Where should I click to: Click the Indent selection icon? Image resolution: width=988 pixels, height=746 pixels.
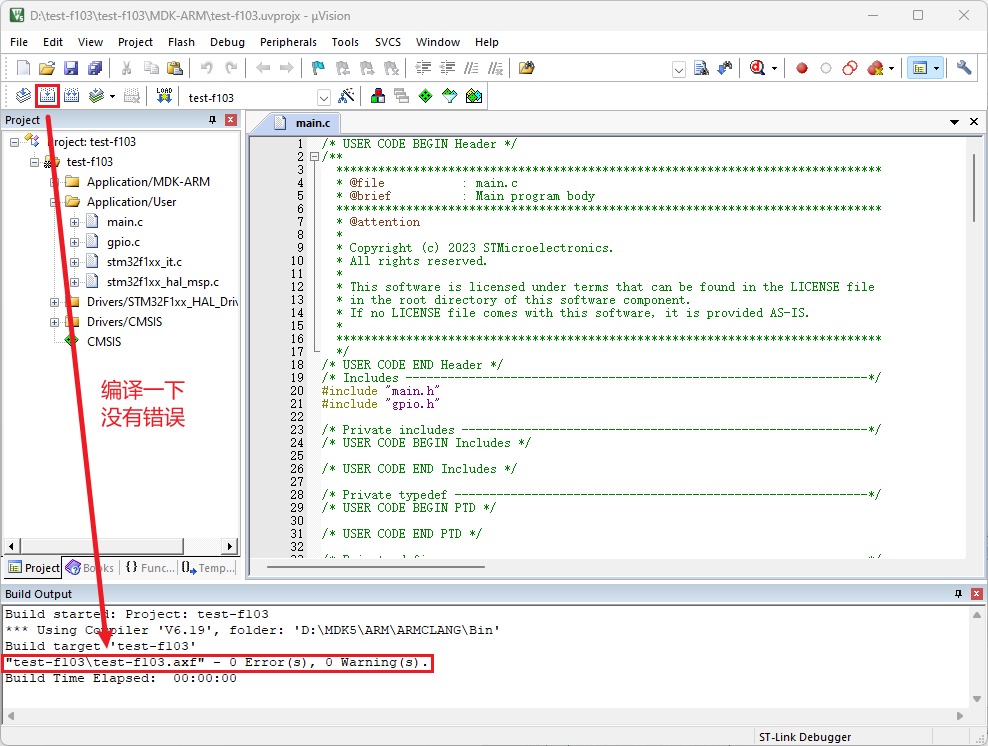[423, 68]
